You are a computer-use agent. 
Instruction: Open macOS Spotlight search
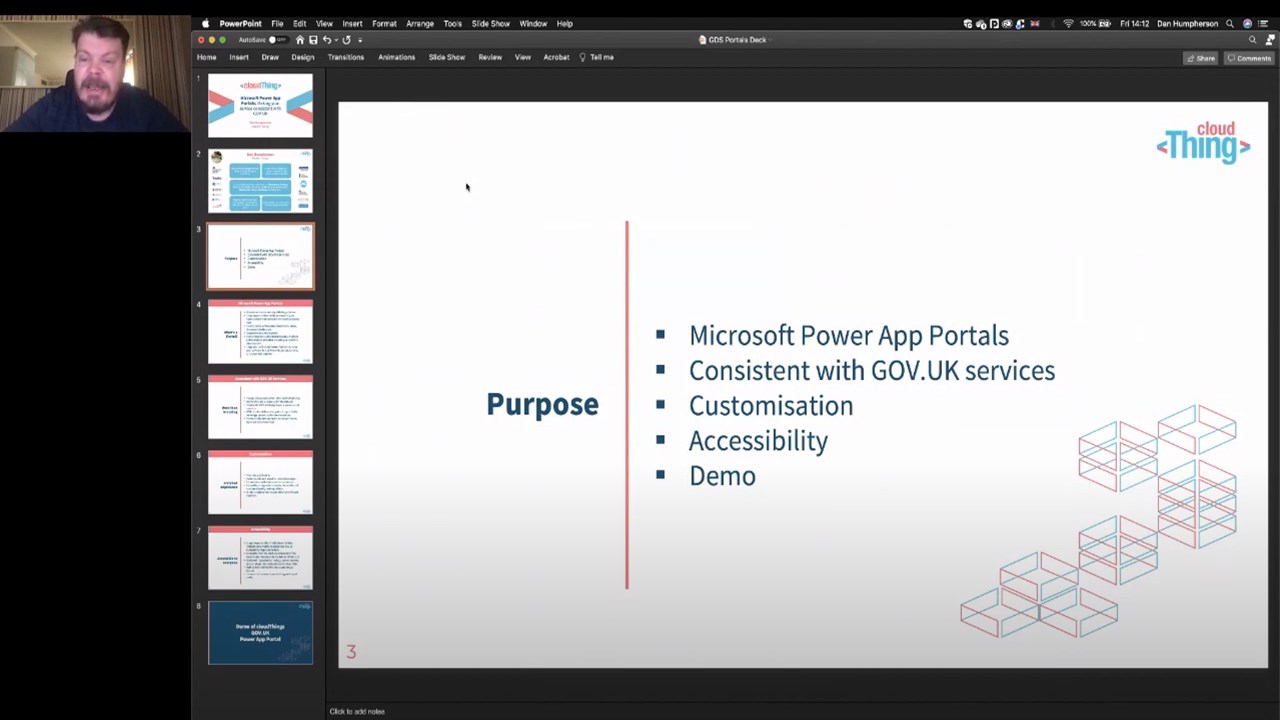click(1230, 23)
